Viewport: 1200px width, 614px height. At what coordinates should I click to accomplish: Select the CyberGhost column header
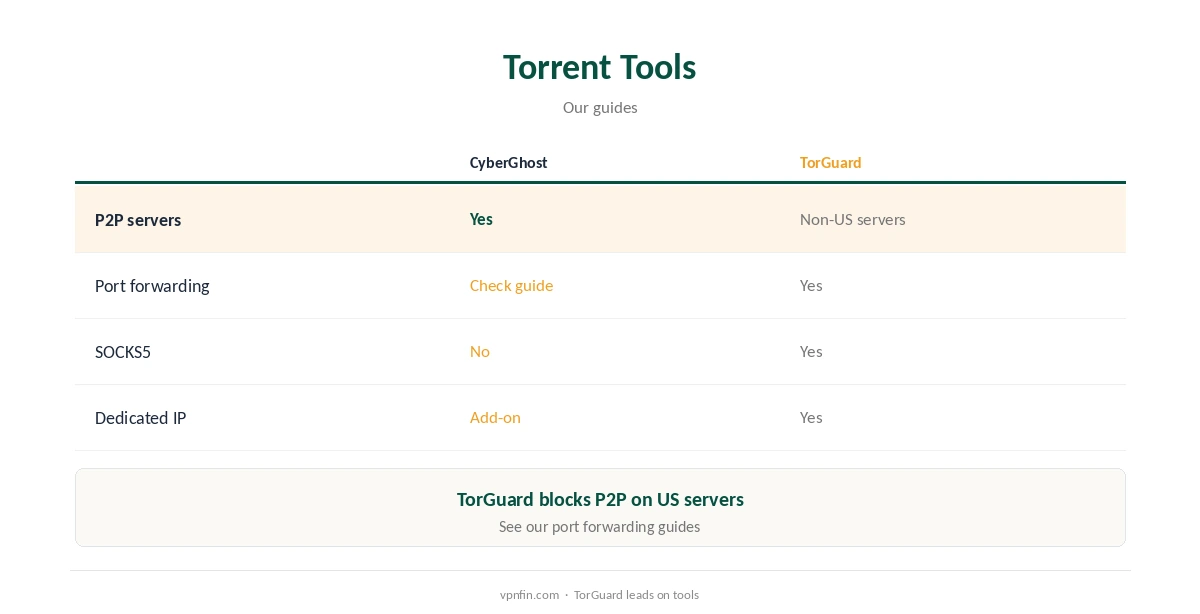click(509, 162)
